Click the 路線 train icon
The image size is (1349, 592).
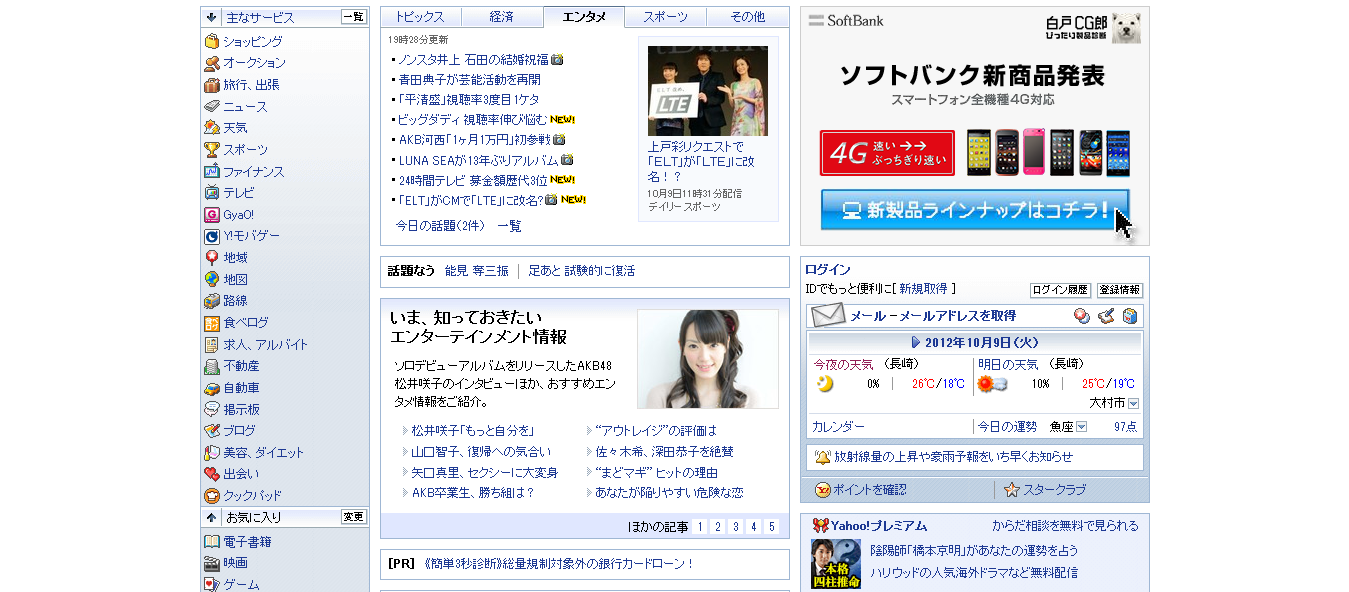[x=211, y=301]
